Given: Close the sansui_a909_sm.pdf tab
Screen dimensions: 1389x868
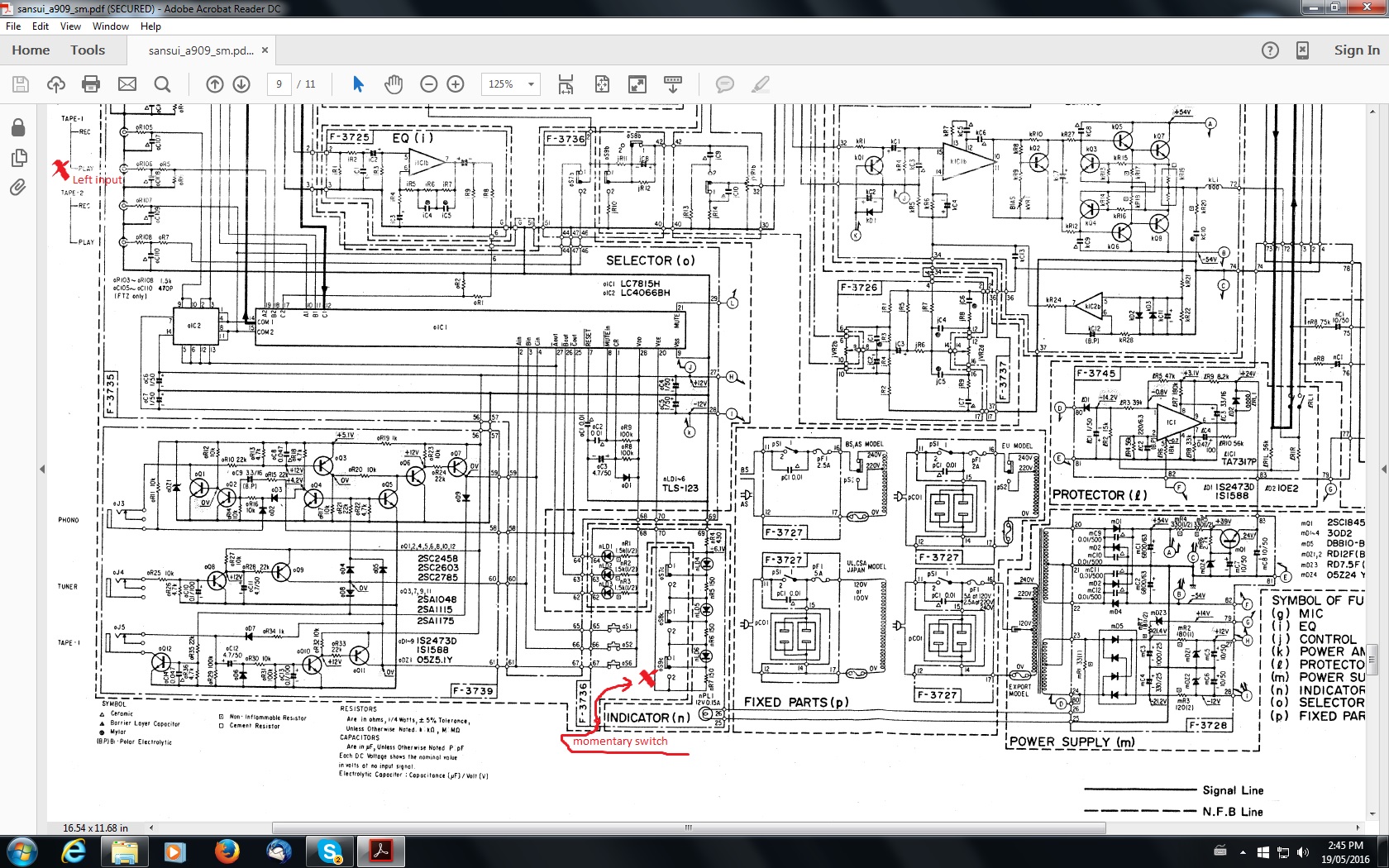Looking at the screenshot, I should coord(265,50).
